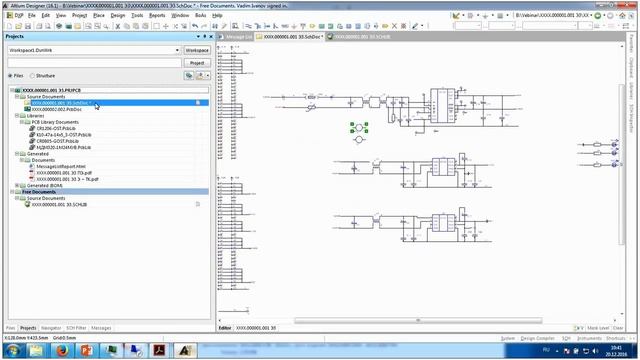
Task: Open the Reports menu
Action: [157, 16]
